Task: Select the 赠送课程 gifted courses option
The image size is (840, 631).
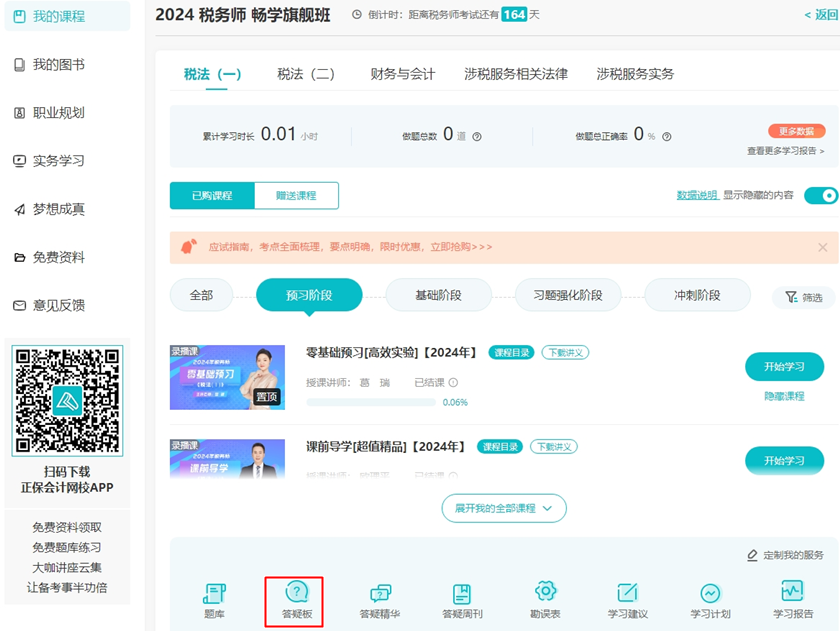Action: coord(296,196)
